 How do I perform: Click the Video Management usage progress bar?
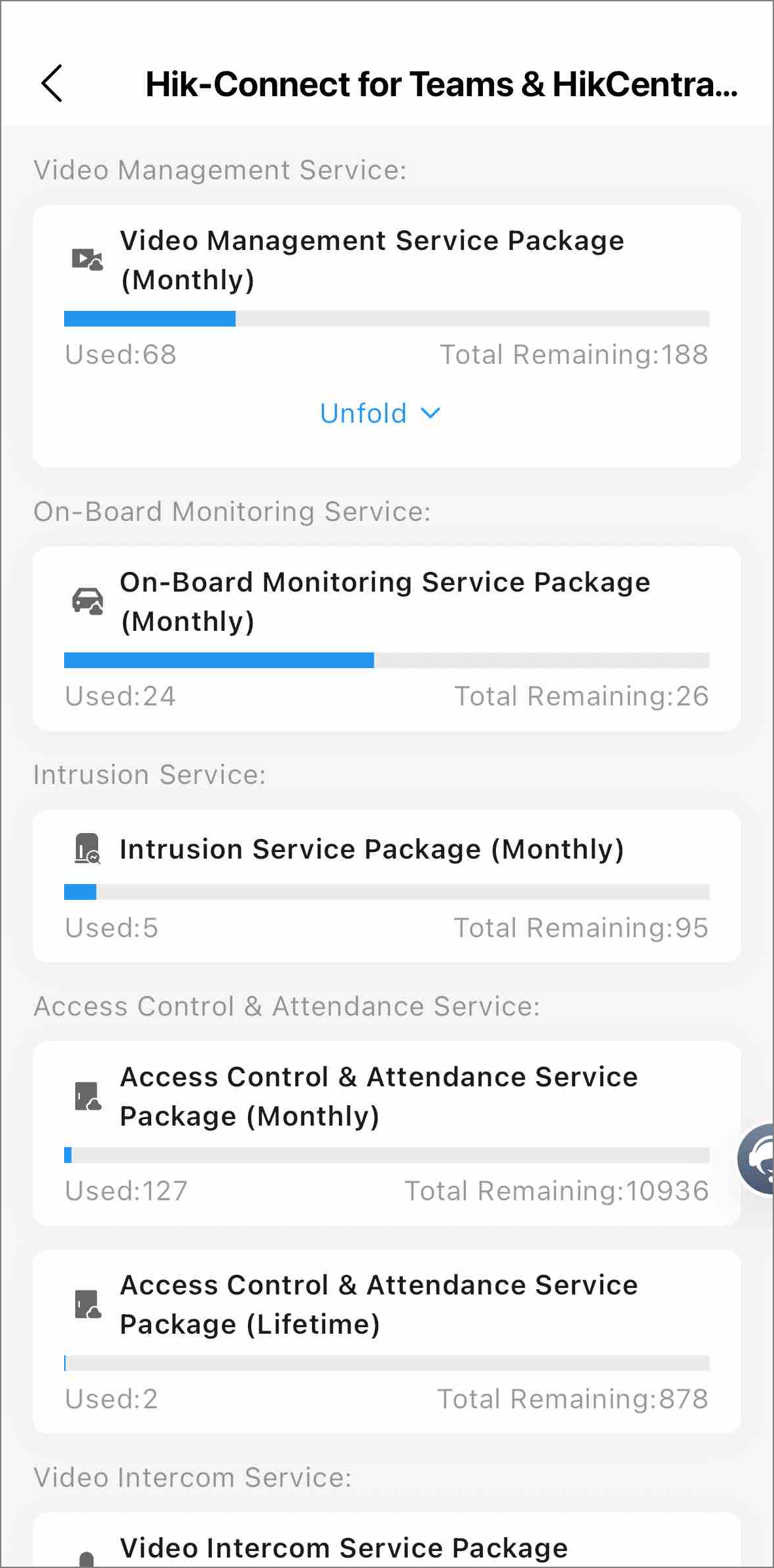point(387,319)
